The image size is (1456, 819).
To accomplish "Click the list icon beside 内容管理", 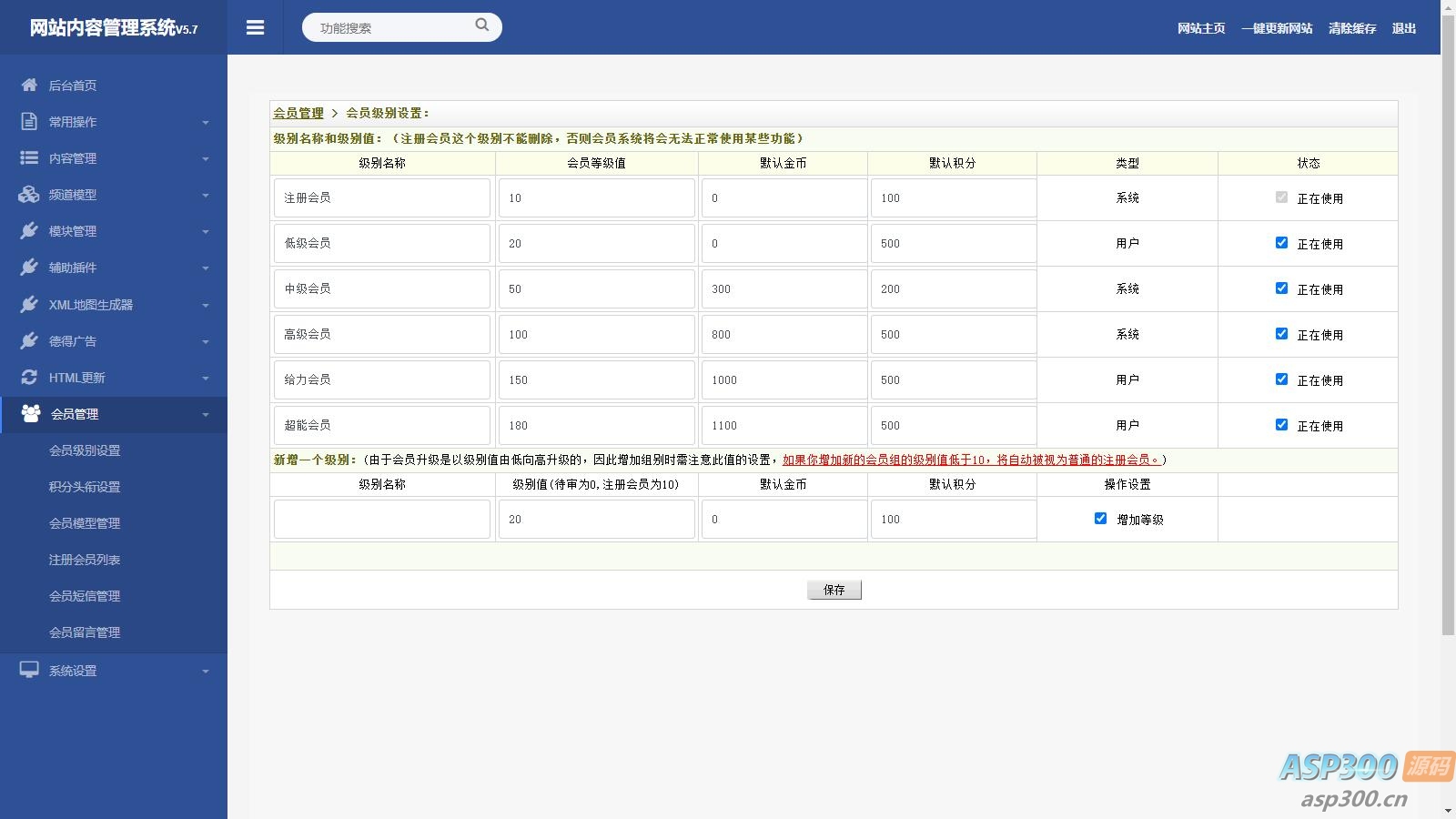I will [29, 157].
